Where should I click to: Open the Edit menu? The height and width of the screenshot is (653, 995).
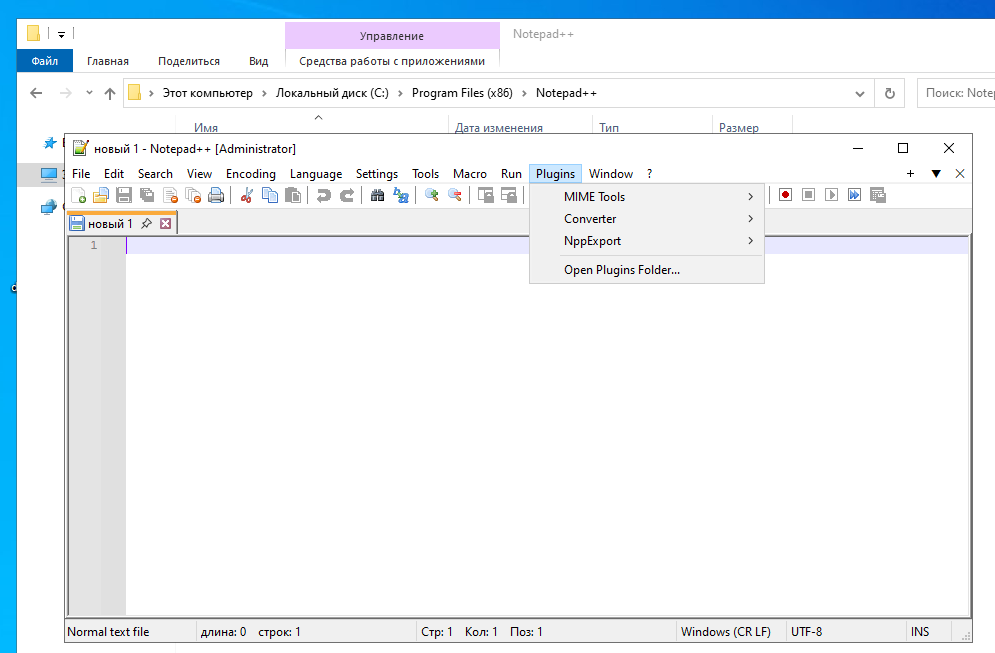[114, 174]
